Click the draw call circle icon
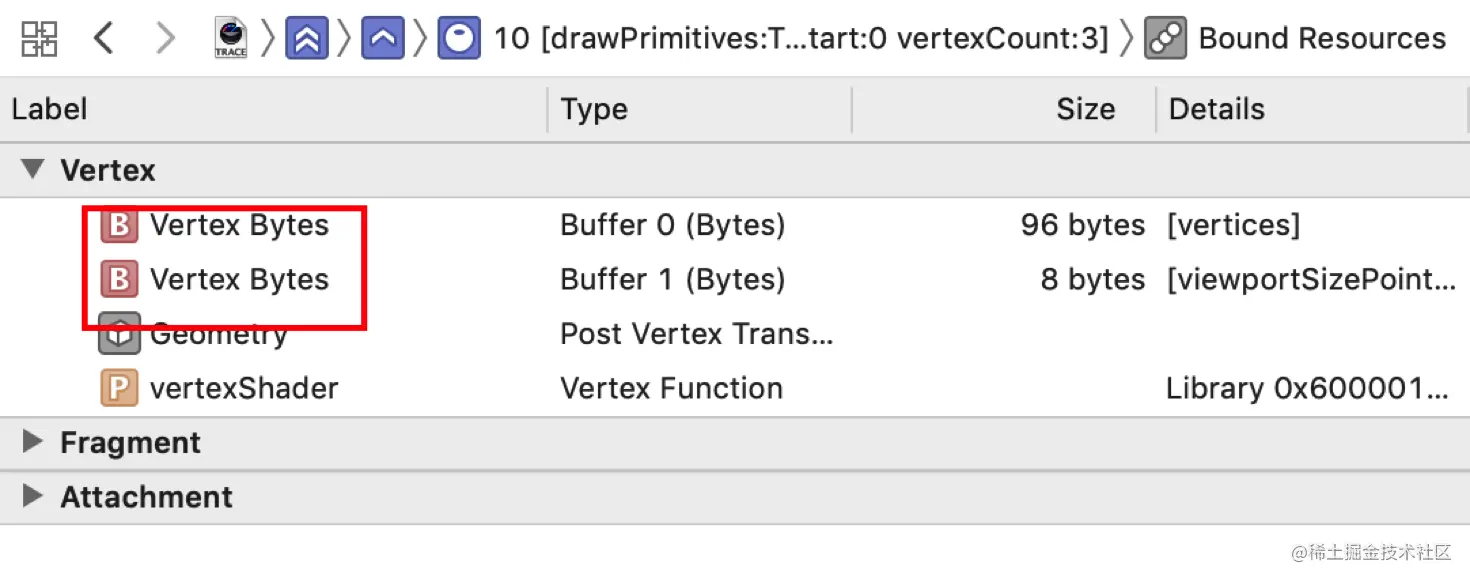This screenshot has width=1470, height=581. pos(459,39)
